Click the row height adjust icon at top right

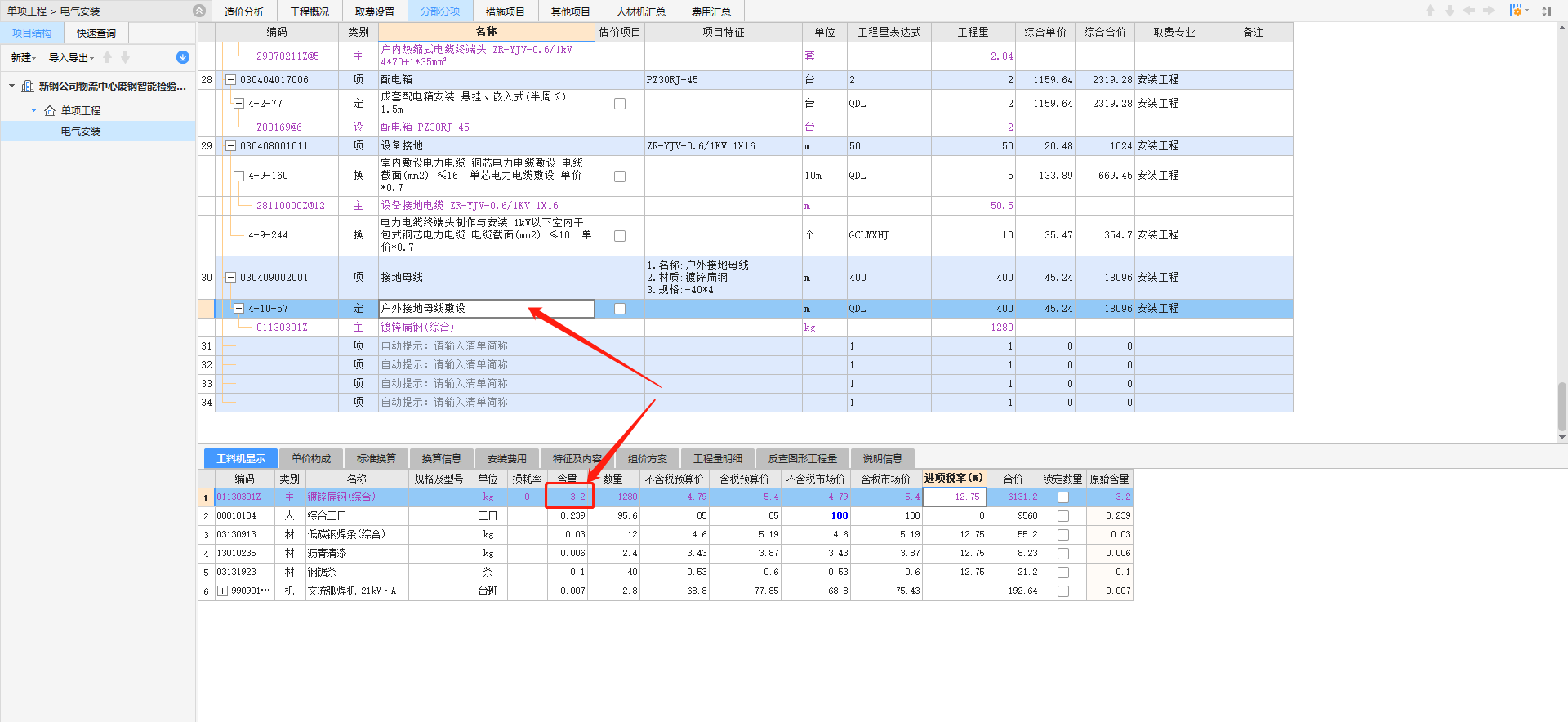pyautogui.click(x=1546, y=11)
